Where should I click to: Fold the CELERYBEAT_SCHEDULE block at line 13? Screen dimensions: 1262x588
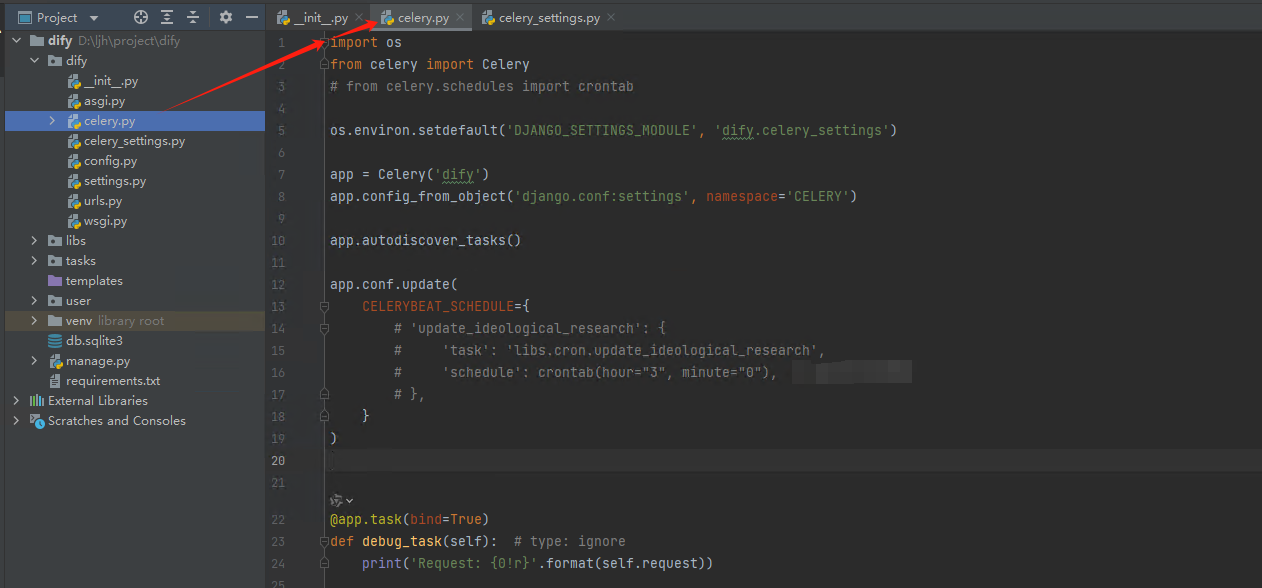click(x=324, y=307)
